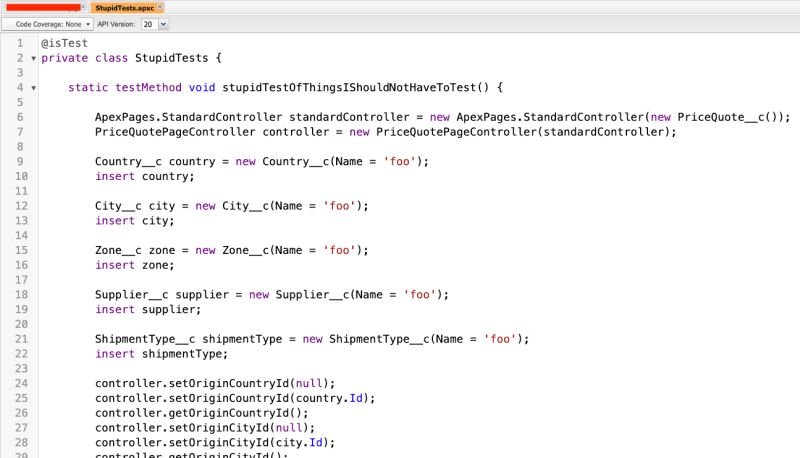
Task: Click line number 6 in gutter
Action: point(20,117)
